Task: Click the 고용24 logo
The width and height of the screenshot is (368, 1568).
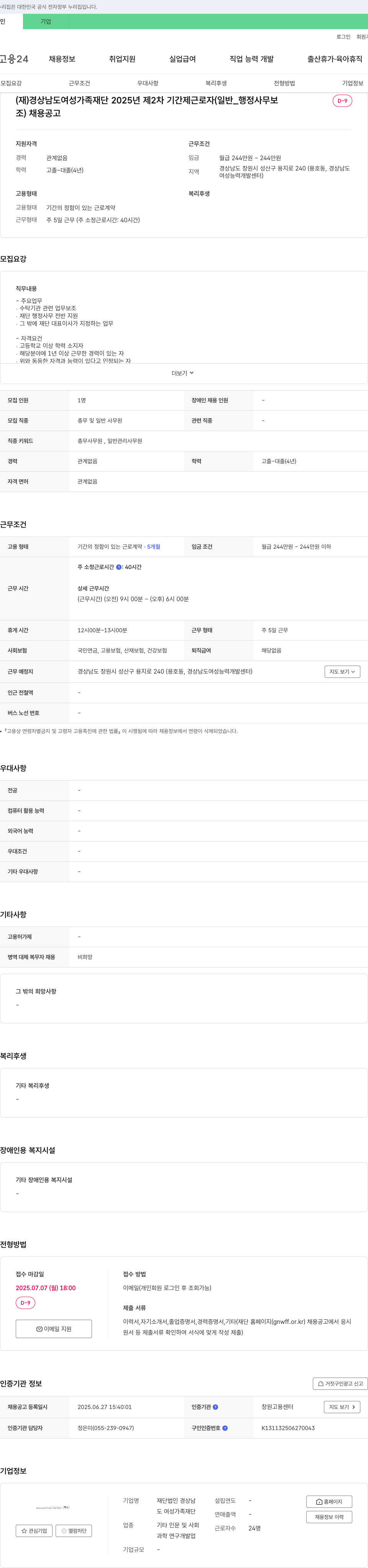Action: [x=14, y=59]
